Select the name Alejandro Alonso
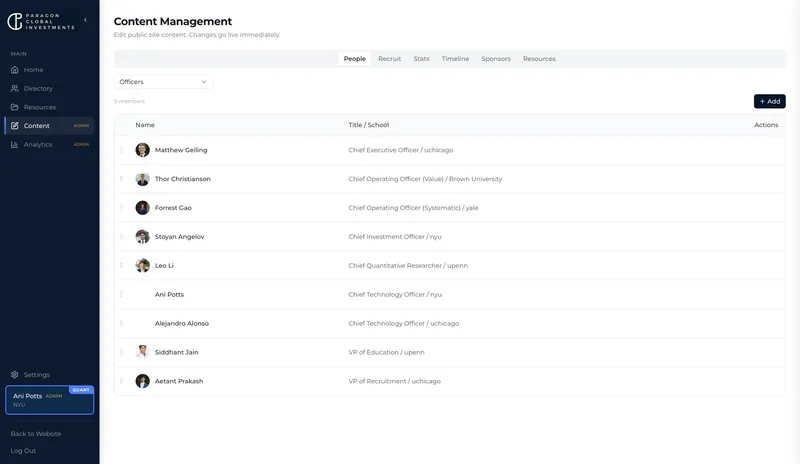Image resolution: width=800 pixels, height=464 pixels. click(182, 323)
